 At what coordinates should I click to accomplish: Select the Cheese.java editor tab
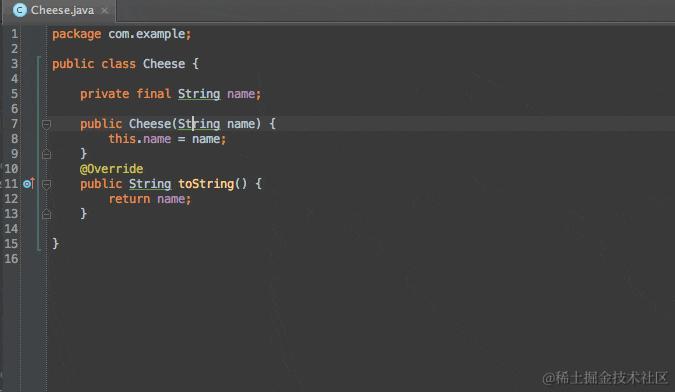click(59, 10)
